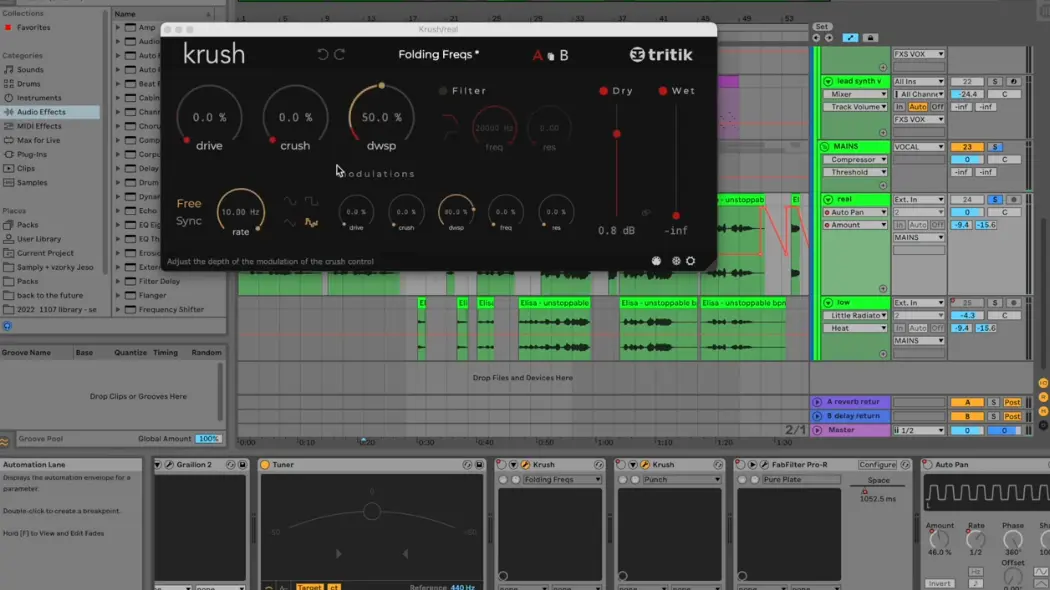Open the Heat parameter dropdown
Viewport: 1050px width, 590px height.
(855, 328)
